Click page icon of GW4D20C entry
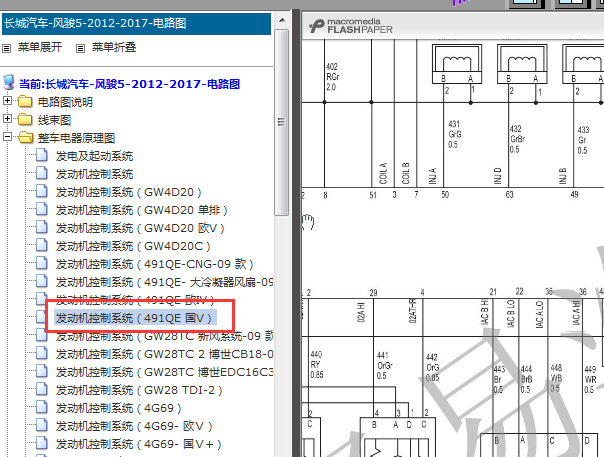 (x=42, y=244)
